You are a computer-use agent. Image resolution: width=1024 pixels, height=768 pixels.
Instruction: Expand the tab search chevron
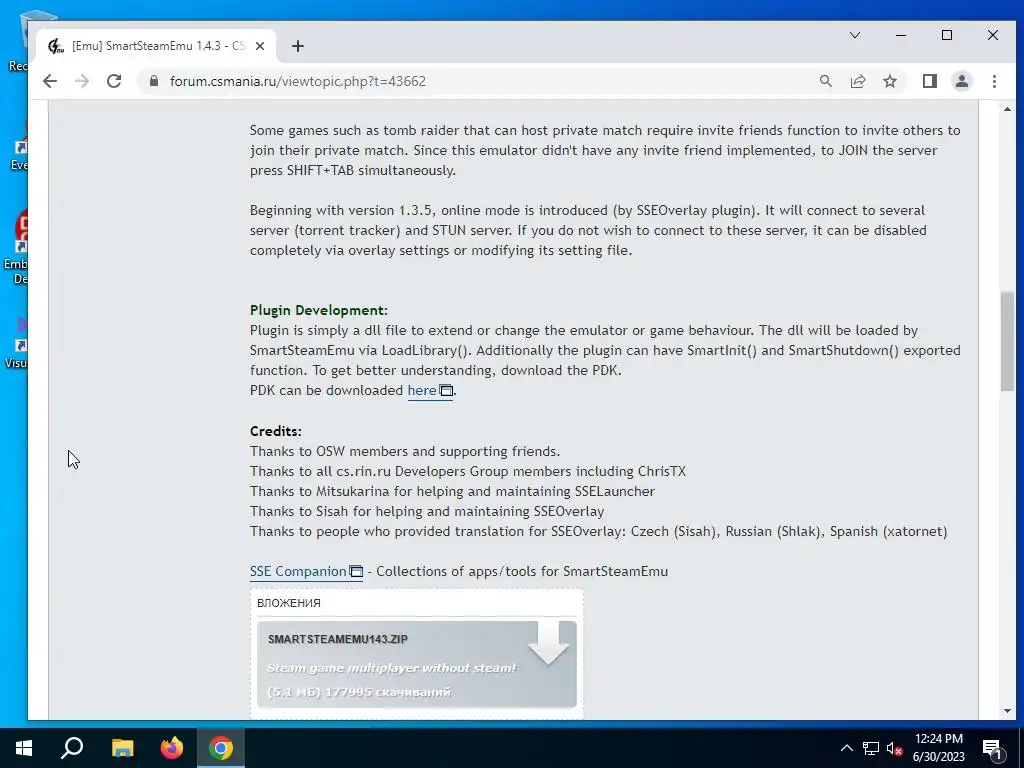(x=854, y=35)
